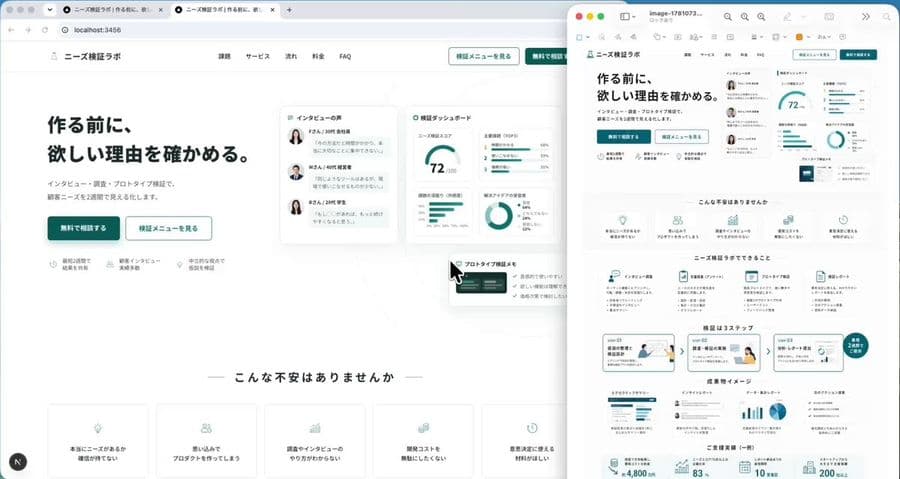This screenshot has width=900, height=479.
Task: Go back in browser history
Action: click(x=11, y=30)
